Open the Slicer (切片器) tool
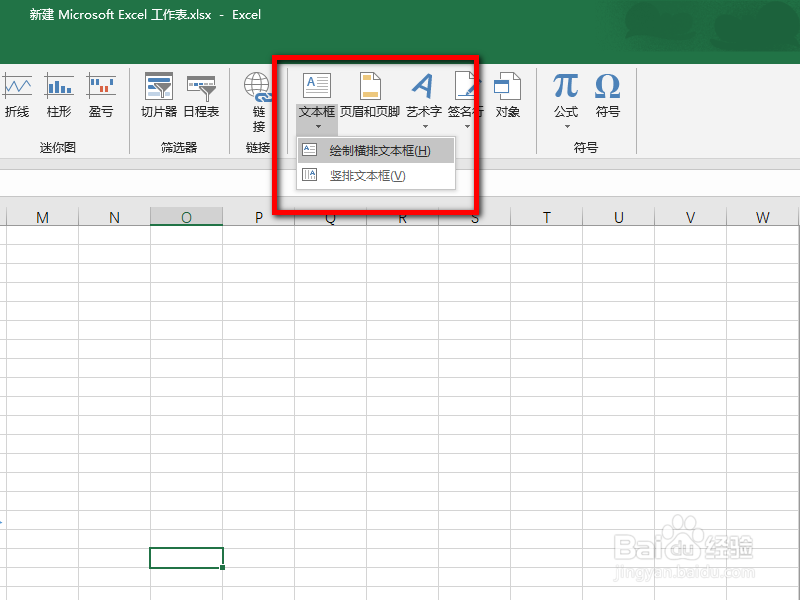The image size is (800, 600). [159, 95]
